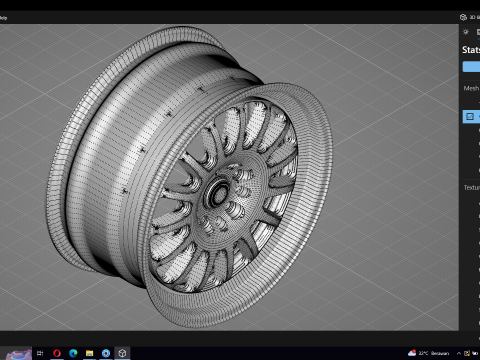Click the wheel rim model hub

pos(218,194)
